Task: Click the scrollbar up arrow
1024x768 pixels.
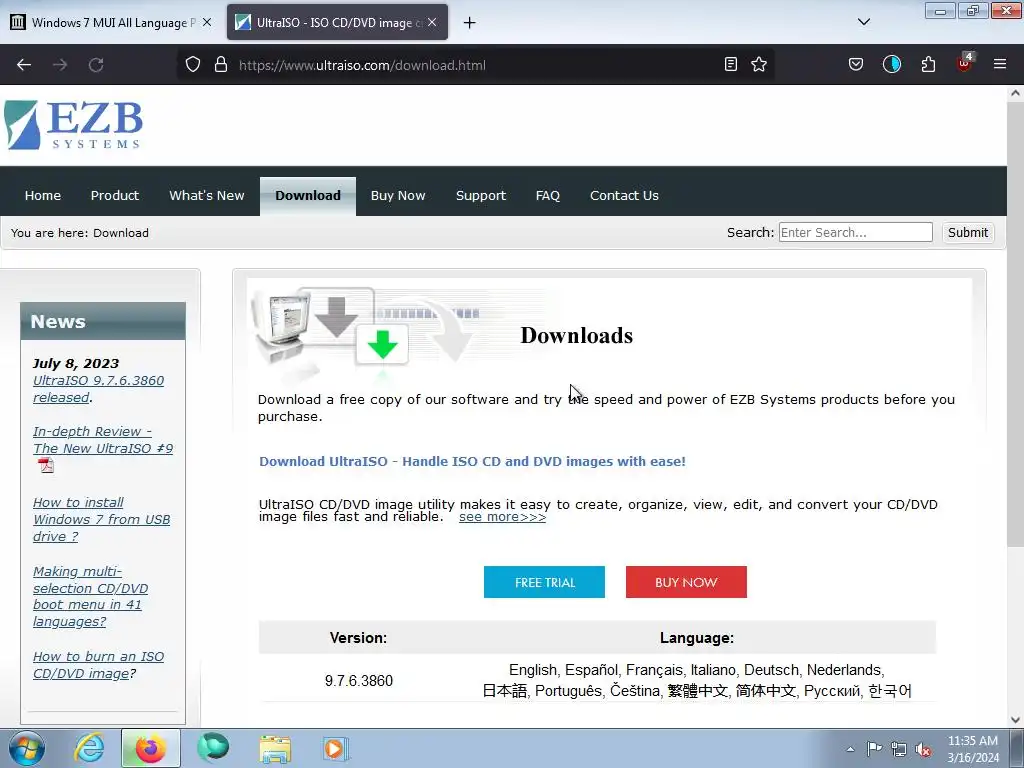Action: [1015, 93]
